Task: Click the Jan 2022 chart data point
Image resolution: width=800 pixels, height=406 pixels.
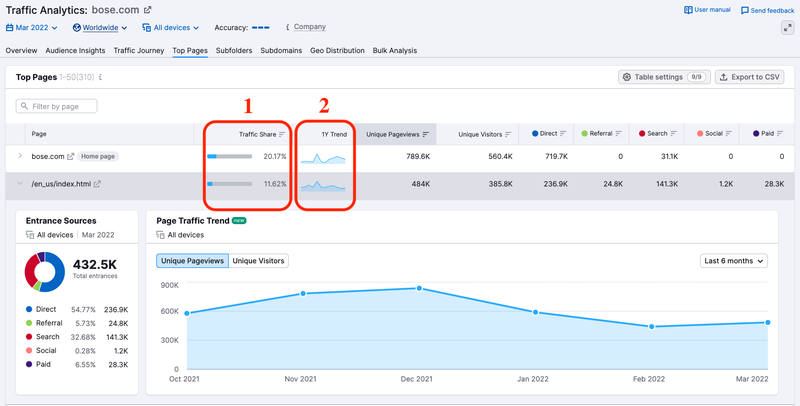Action: click(x=535, y=312)
